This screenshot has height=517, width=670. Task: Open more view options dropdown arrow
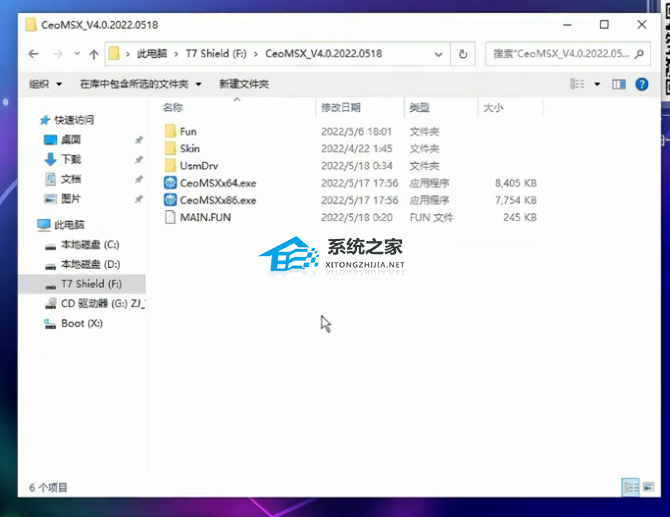click(597, 84)
